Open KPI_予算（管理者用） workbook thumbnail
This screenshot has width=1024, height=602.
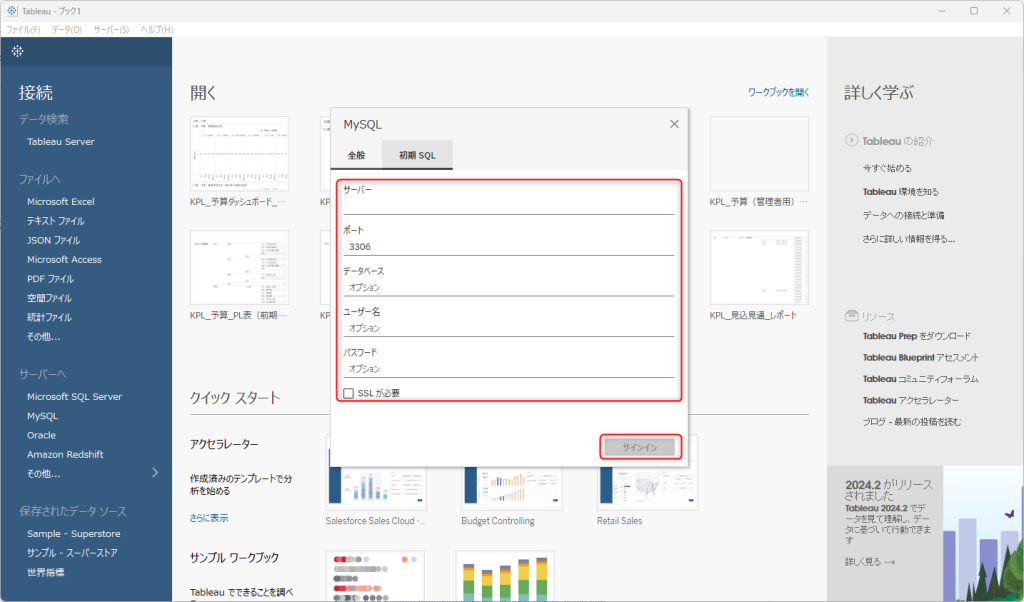pos(759,154)
